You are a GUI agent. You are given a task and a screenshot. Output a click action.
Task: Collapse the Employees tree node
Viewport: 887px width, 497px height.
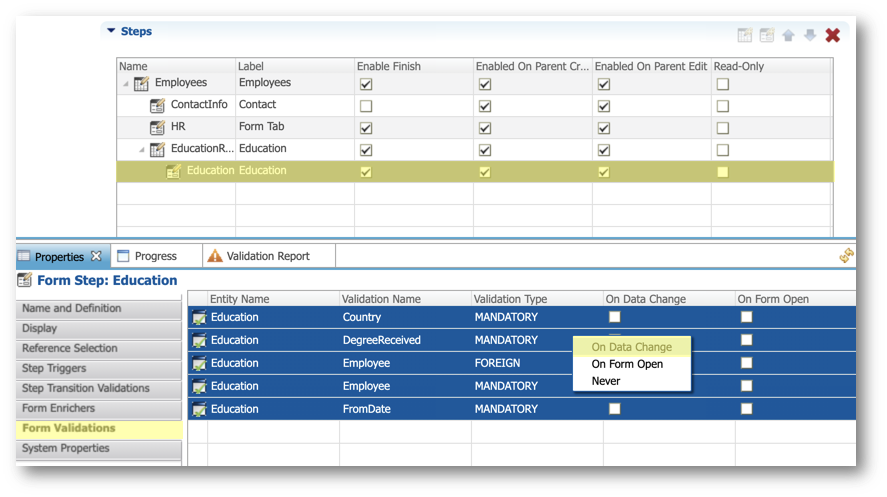pos(125,84)
